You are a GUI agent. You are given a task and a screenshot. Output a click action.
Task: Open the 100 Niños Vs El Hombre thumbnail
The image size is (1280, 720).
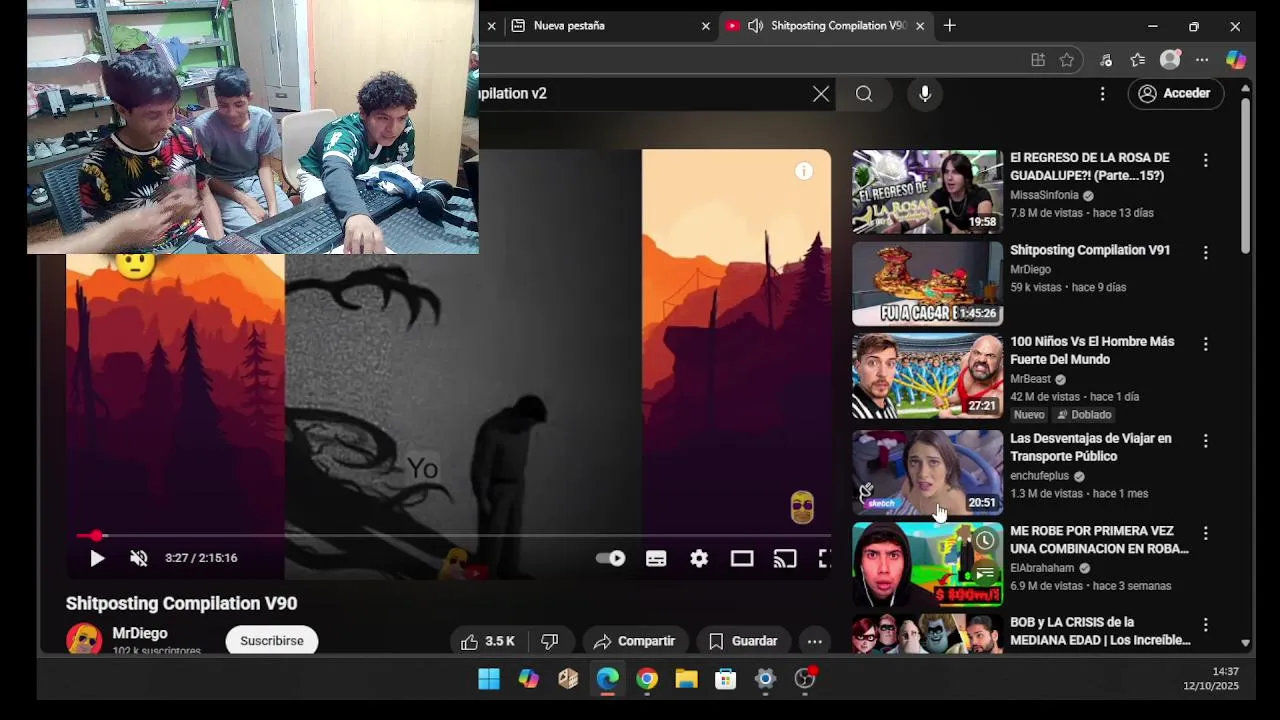(927, 376)
